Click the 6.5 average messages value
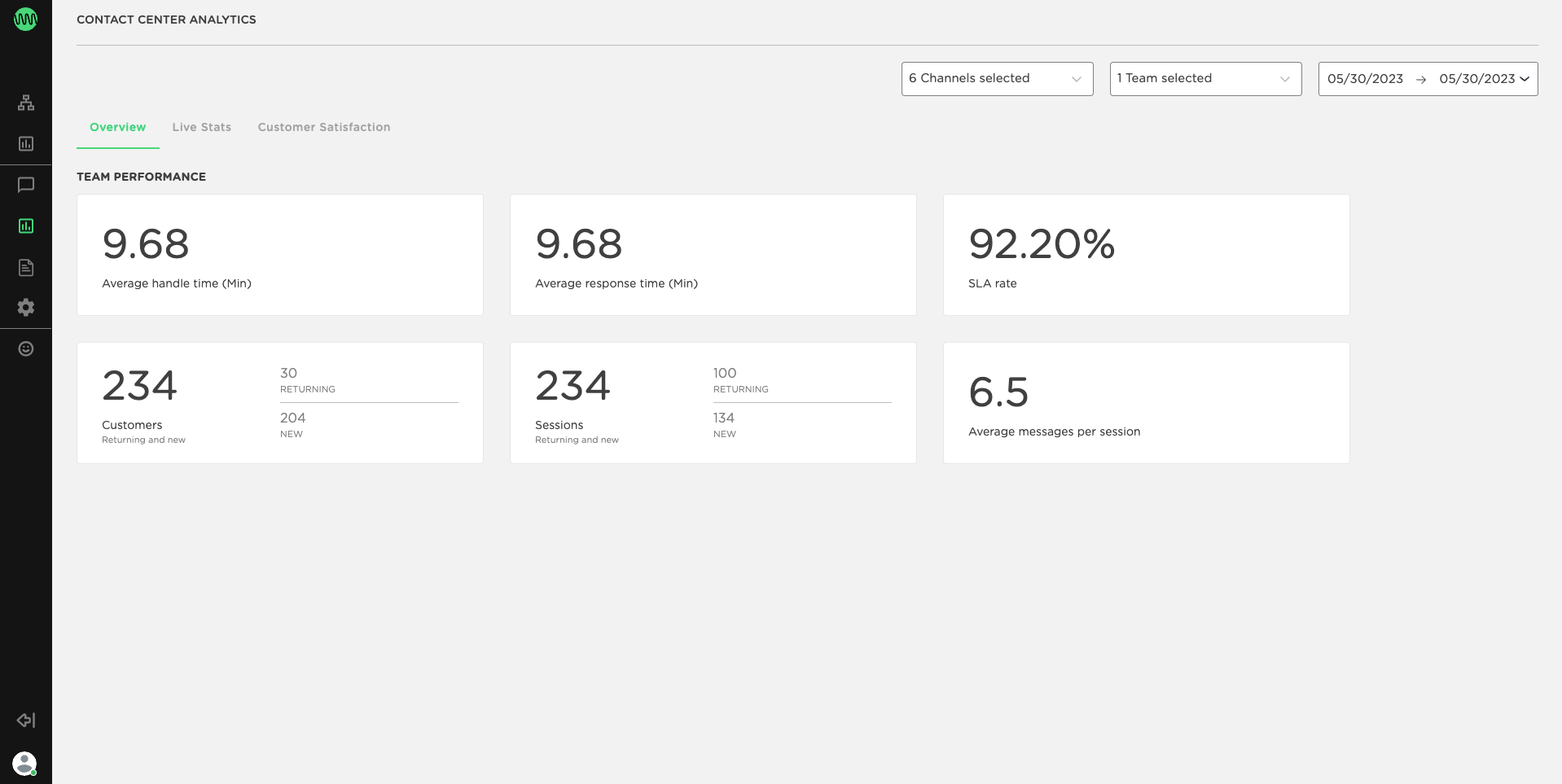This screenshot has height=784, width=1562. (x=998, y=392)
